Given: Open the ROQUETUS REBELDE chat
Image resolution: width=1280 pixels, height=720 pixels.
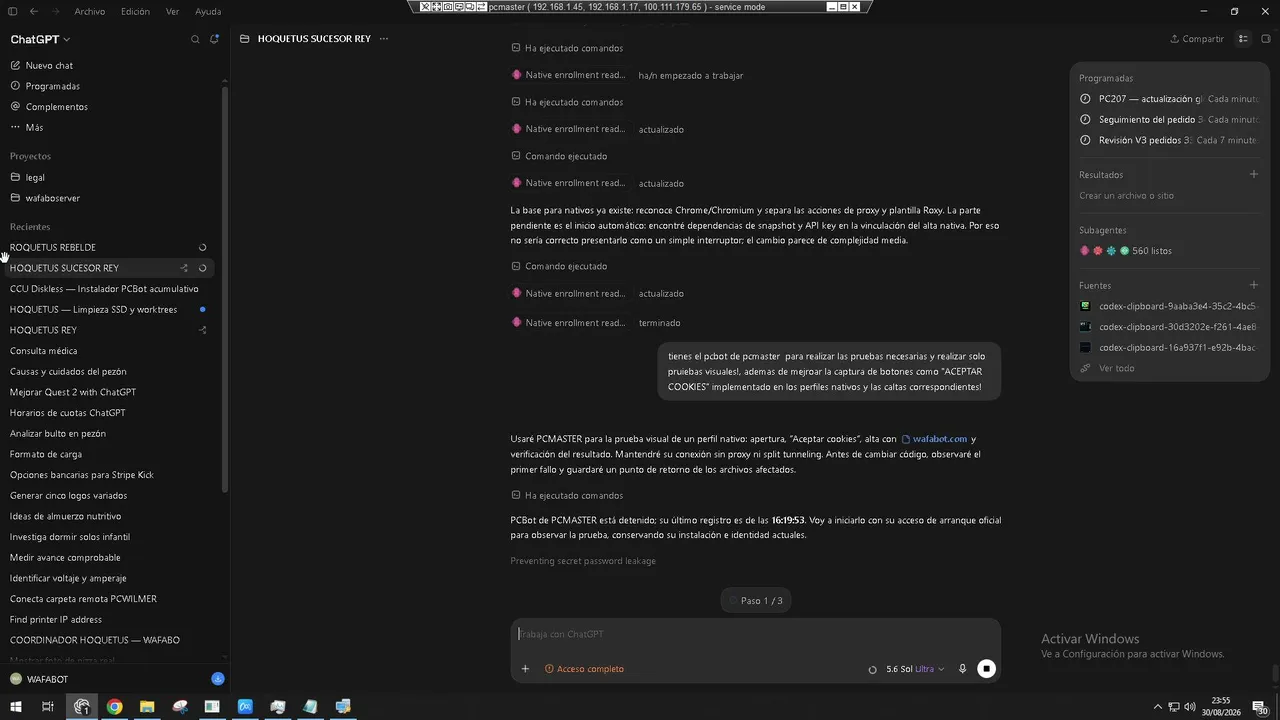Looking at the screenshot, I should (x=53, y=247).
